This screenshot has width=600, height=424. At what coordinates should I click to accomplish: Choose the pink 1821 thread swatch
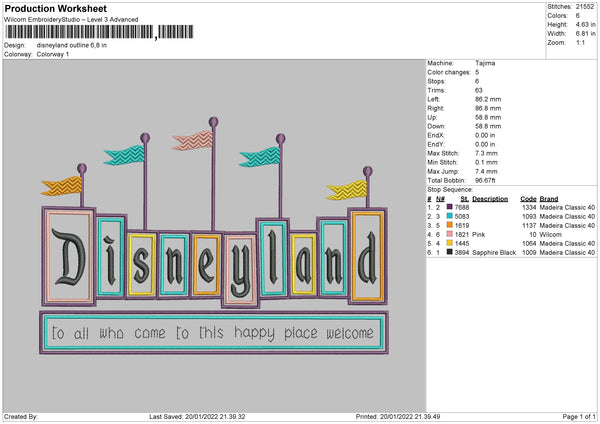pos(450,234)
